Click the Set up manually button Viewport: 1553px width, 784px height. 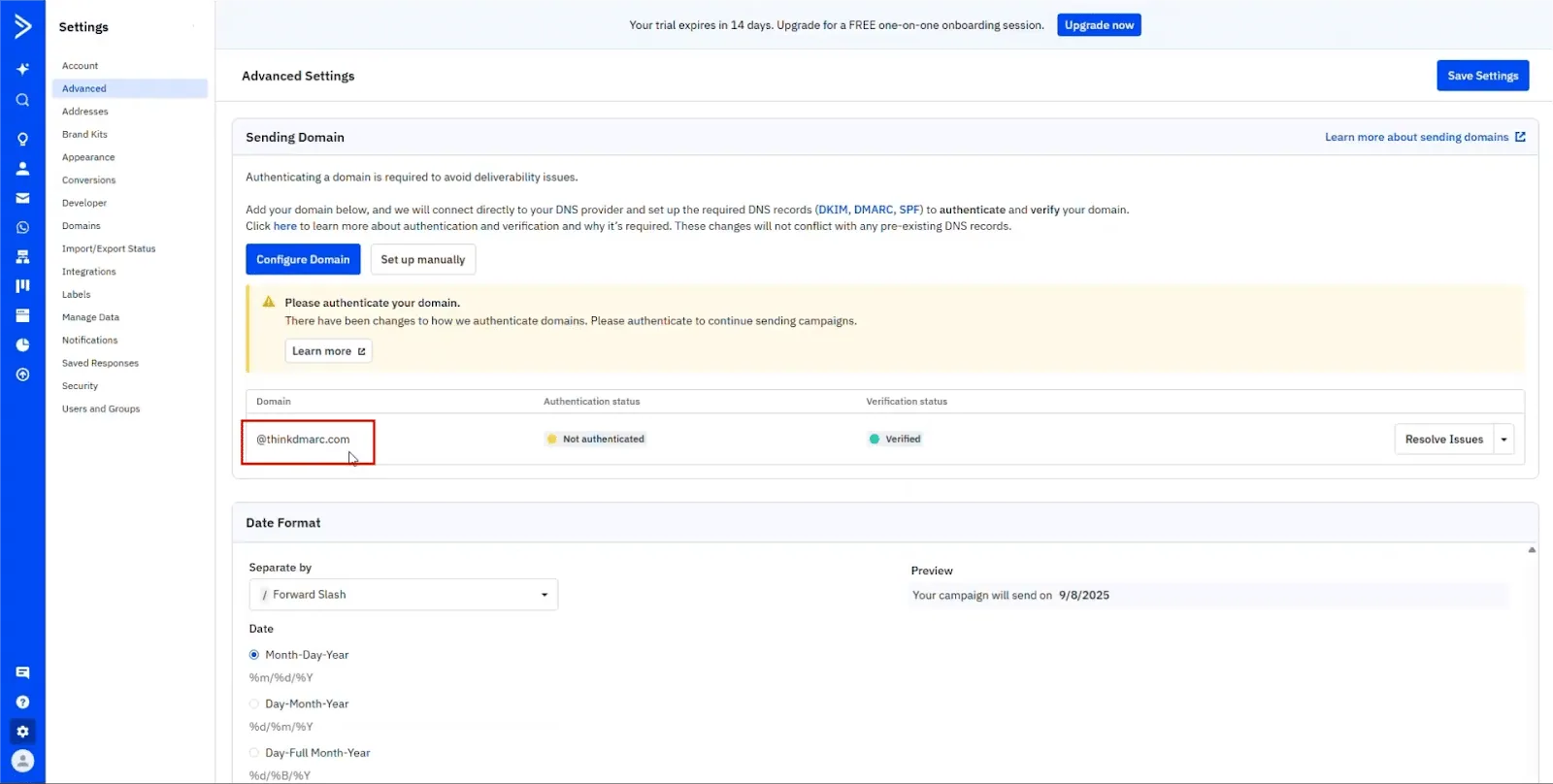[423, 259]
